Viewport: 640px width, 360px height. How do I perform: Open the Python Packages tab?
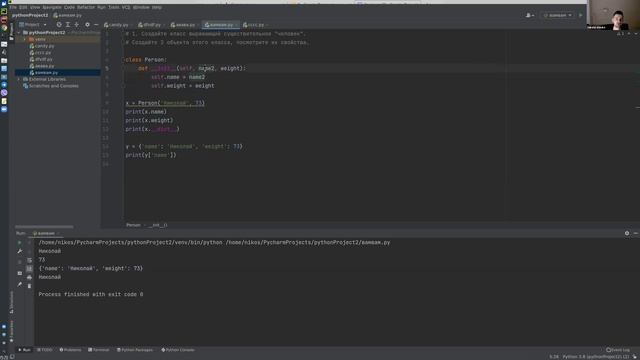coord(135,350)
